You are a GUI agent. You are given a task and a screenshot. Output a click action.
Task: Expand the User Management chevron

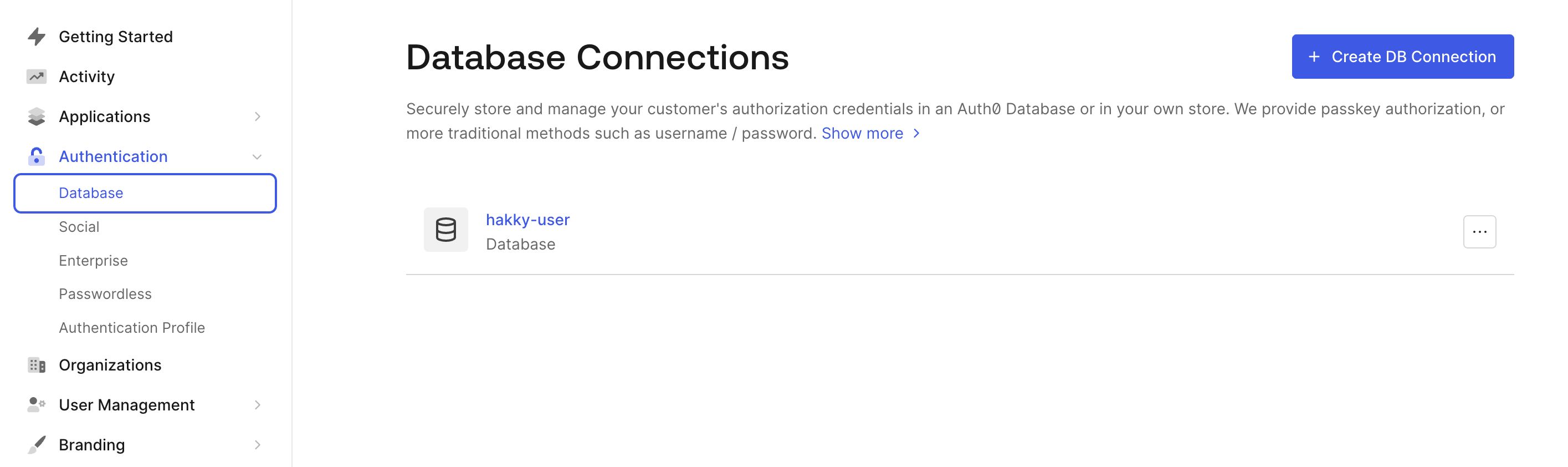click(258, 405)
